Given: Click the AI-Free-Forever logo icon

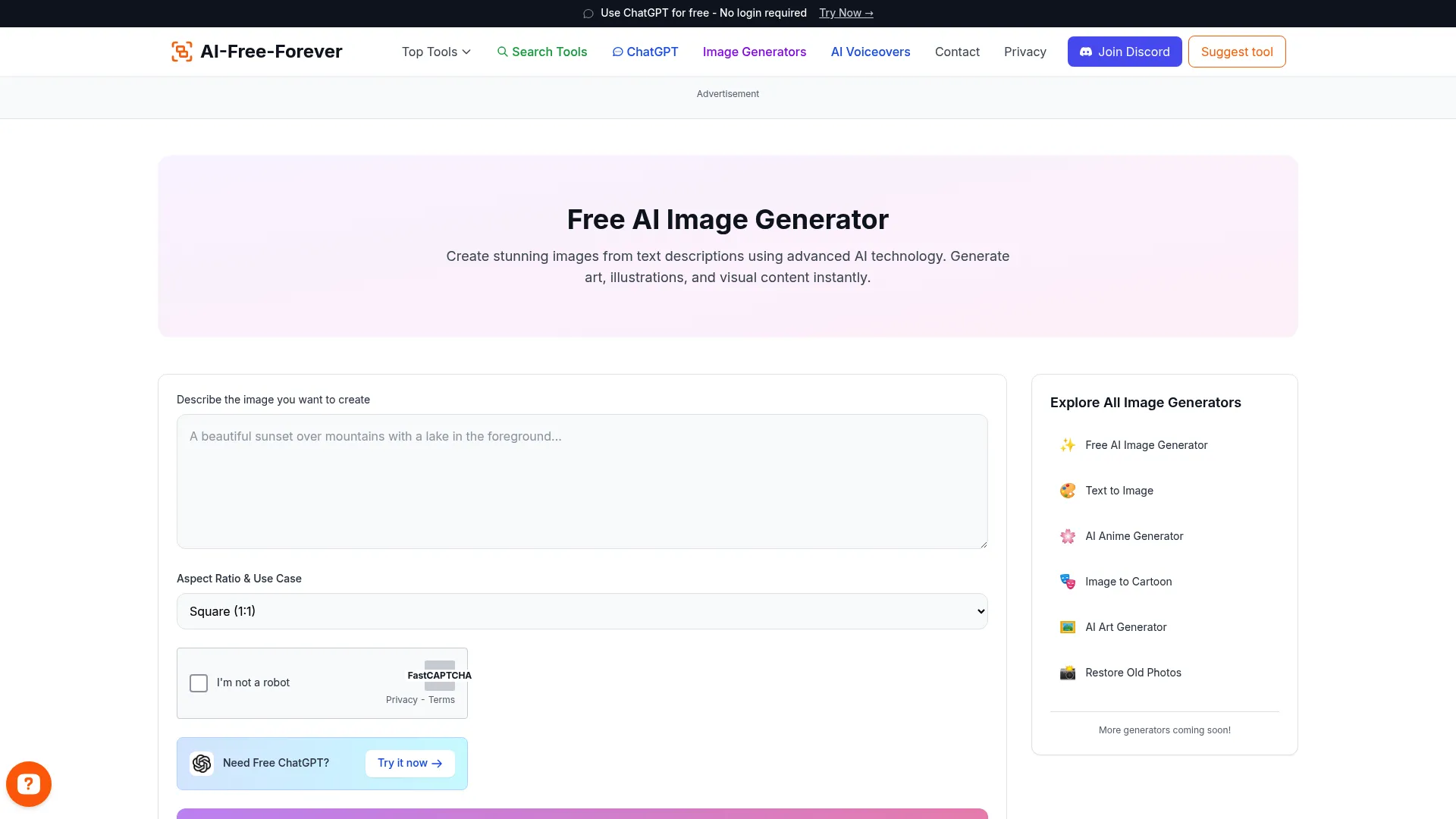Looking at the screenshot, I should (181, 51).
